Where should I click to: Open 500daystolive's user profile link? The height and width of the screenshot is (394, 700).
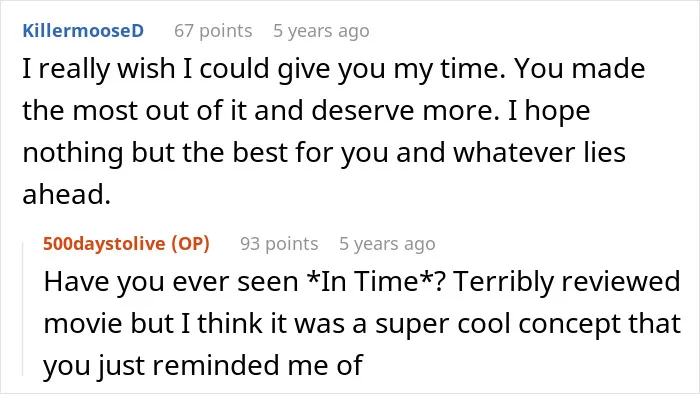[104, 244]
